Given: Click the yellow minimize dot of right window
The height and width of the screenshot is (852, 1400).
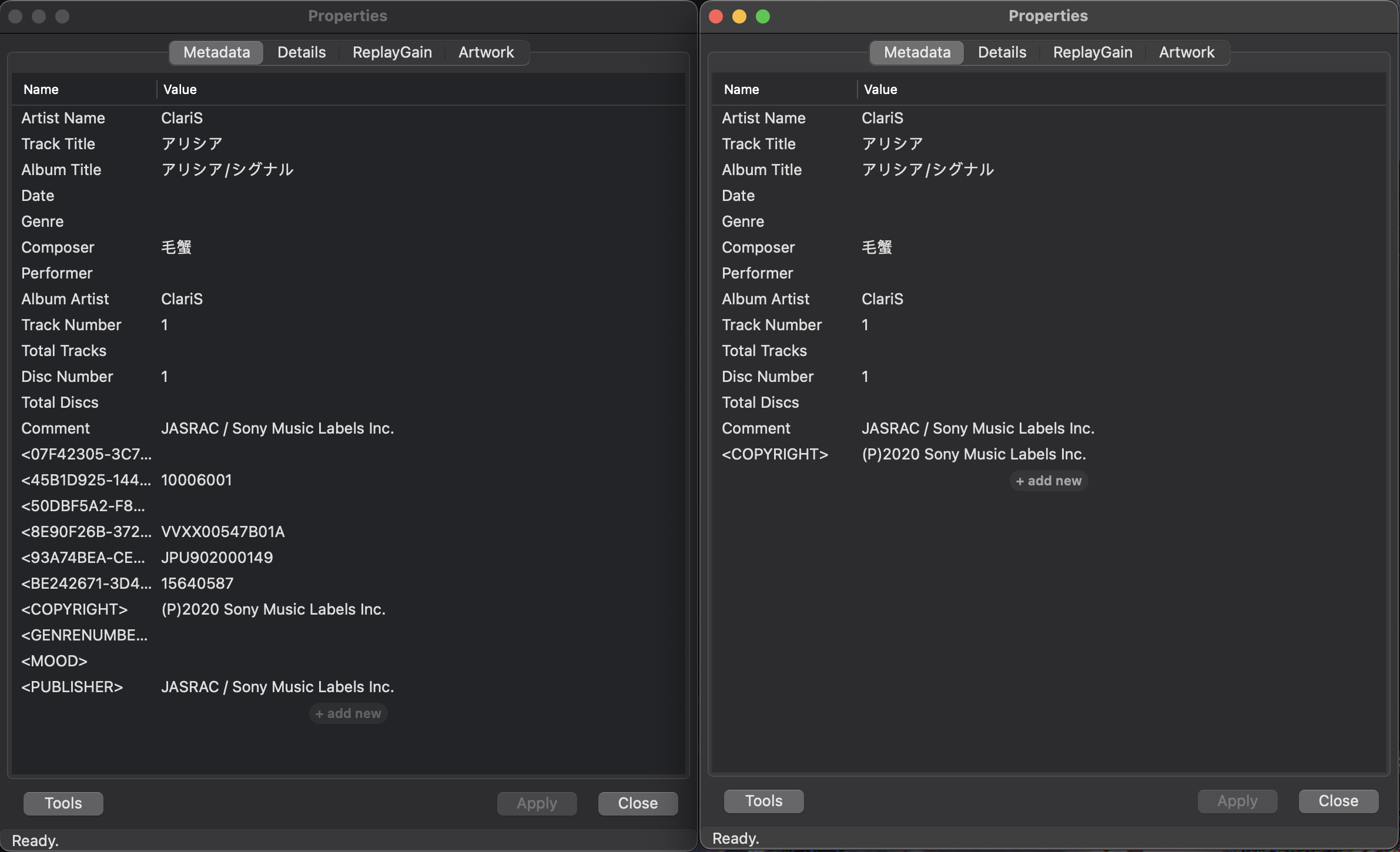Looking at the screenshot, I should point(739,16).
